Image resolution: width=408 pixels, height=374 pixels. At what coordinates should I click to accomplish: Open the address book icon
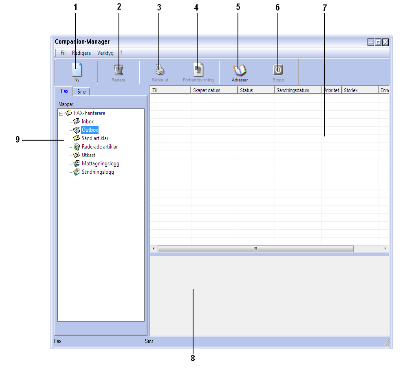coord(240,70)
